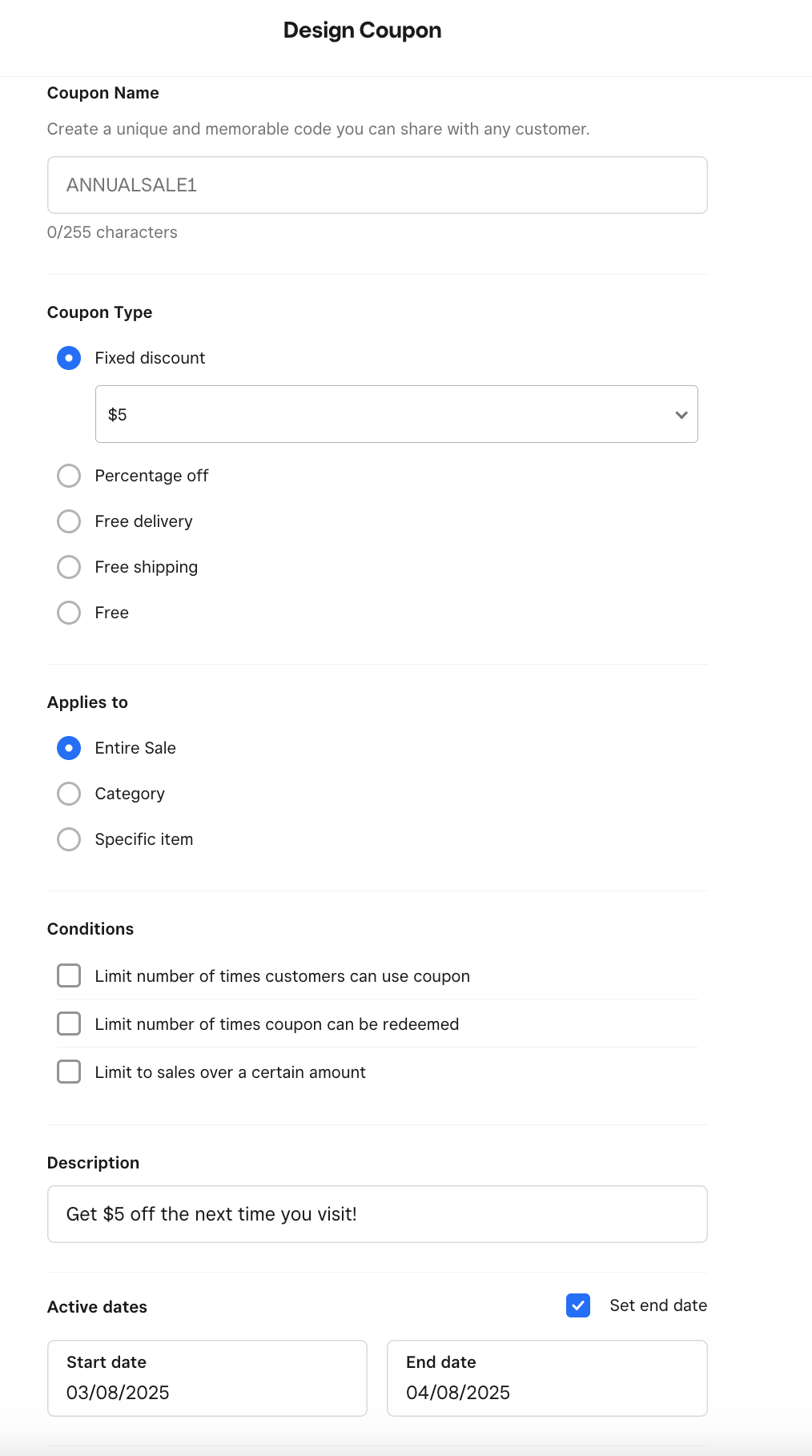Enable limit to sales over certain amount

click(69, 1072)
